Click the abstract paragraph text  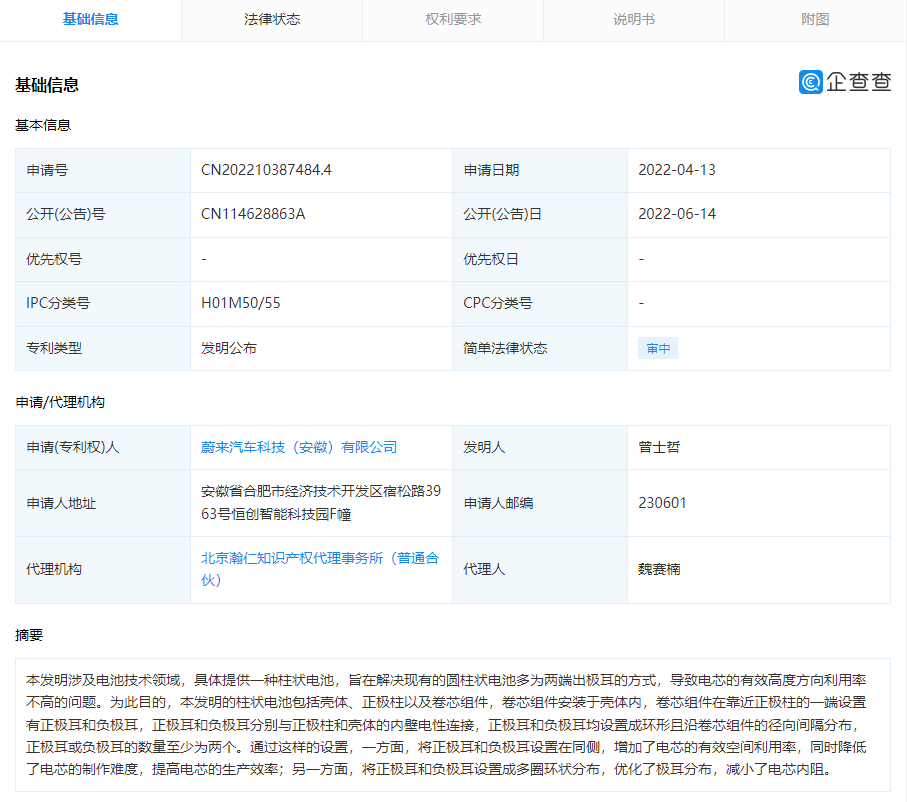(446, 724)
